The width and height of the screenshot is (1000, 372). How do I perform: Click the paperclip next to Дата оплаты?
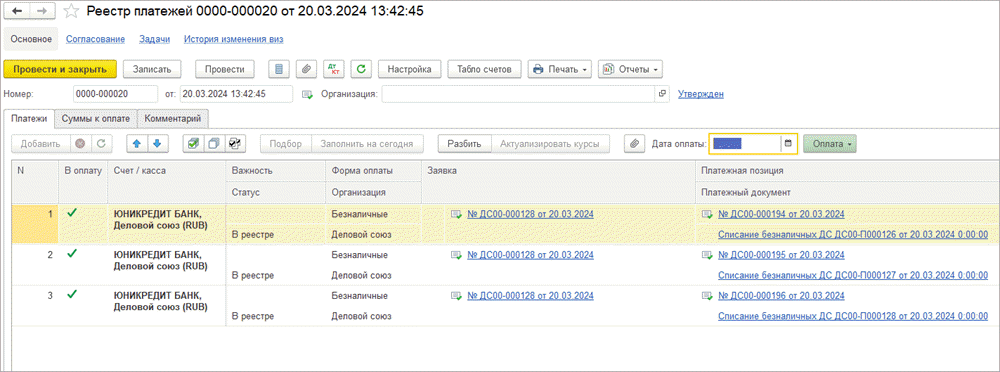pos(634,144)
